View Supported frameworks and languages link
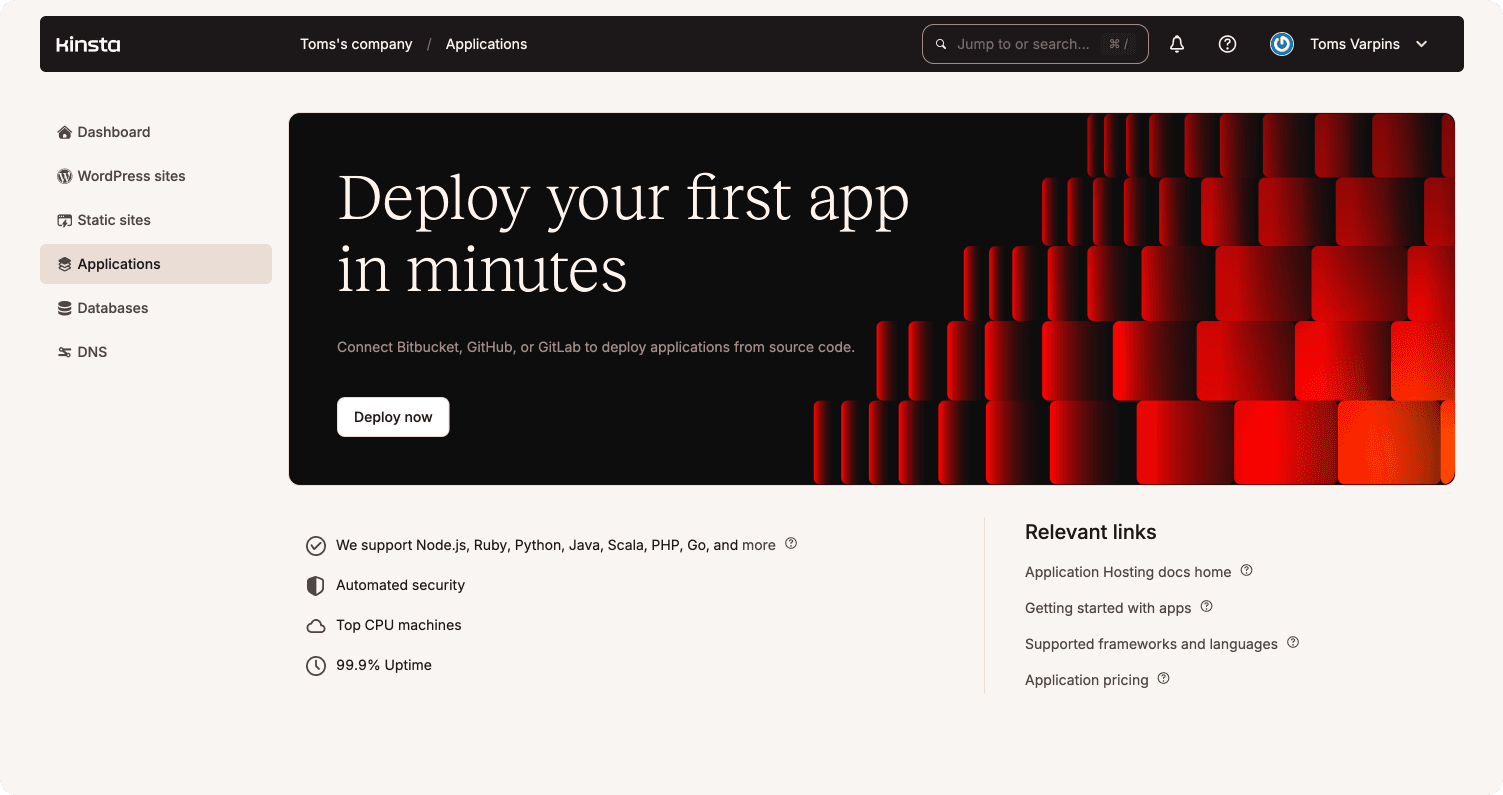Screen dimensions: 1503x795 pos(1151,644)
